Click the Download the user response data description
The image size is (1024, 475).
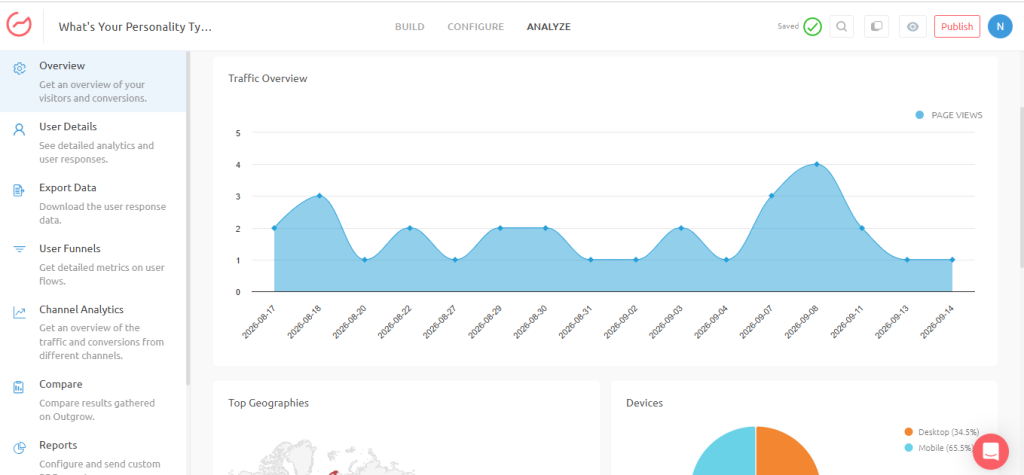click(x=103, y=214)
